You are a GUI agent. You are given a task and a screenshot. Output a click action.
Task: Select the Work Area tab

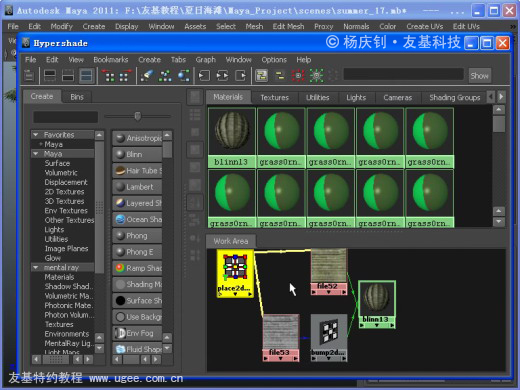[231, 241]
